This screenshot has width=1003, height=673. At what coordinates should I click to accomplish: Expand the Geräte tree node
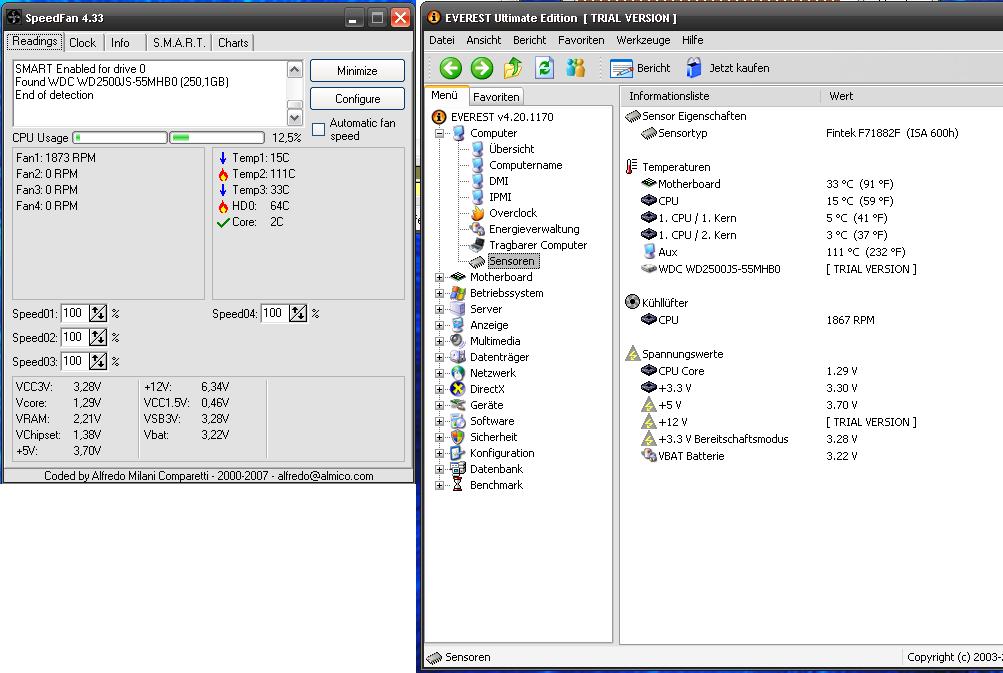(x=439, y=405)
